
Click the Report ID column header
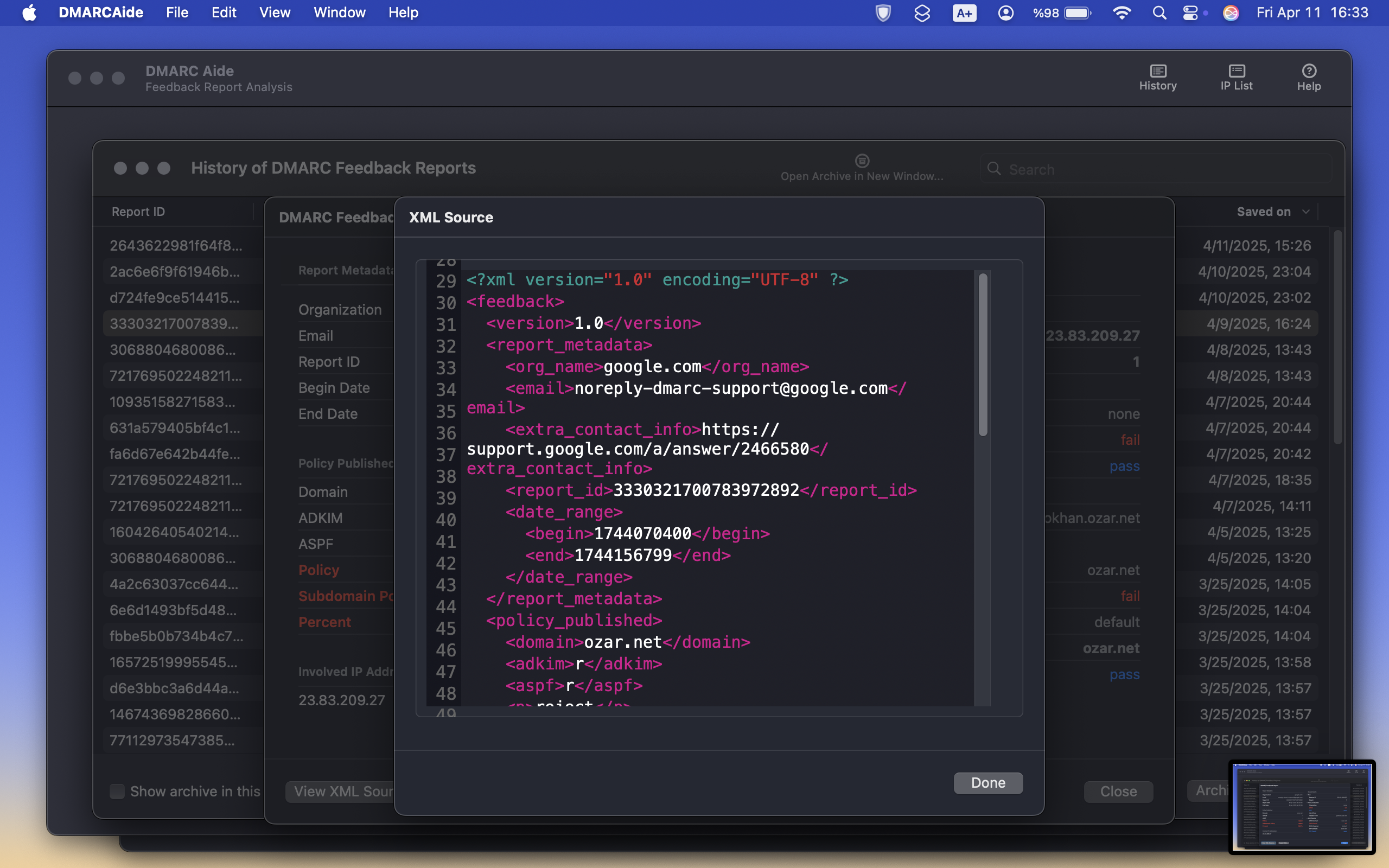138,212
